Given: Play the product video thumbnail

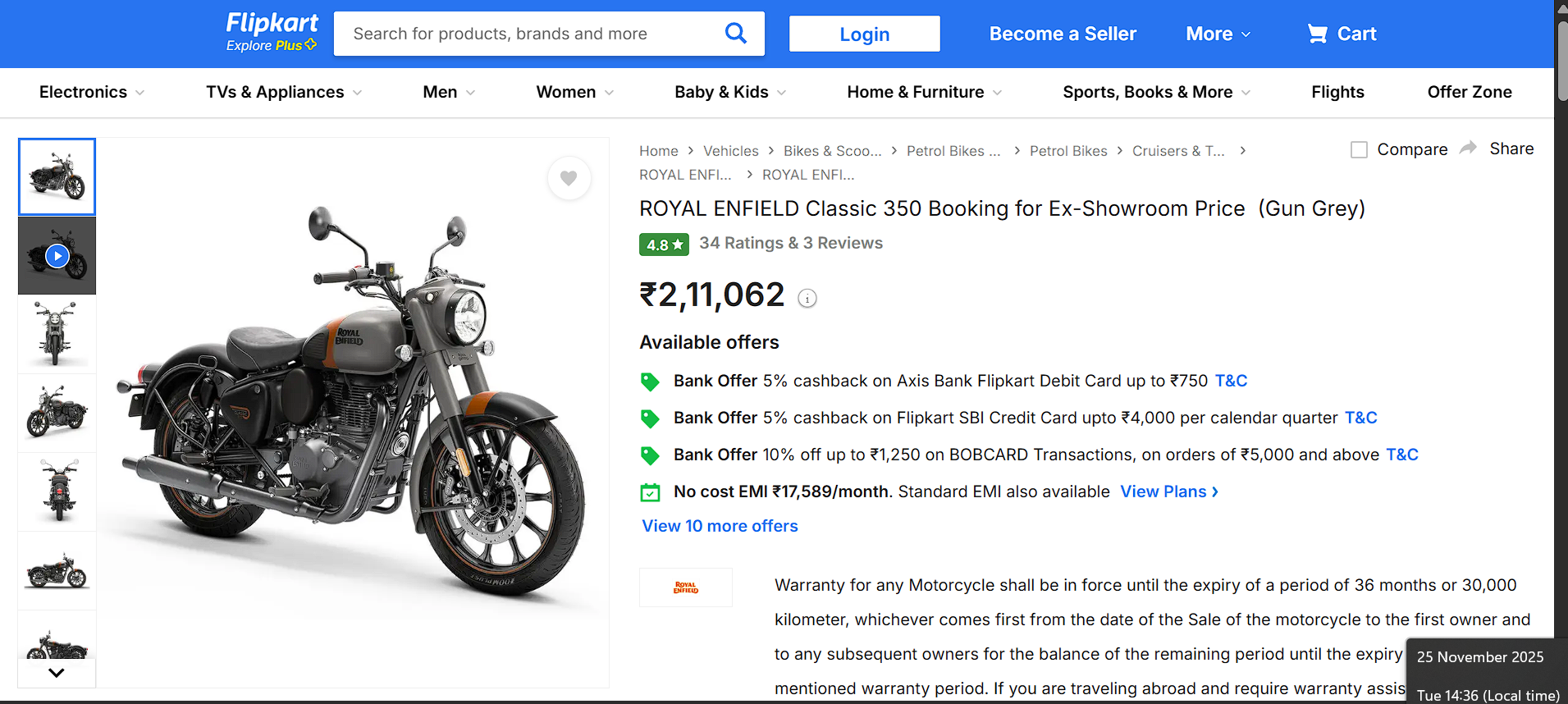Looking at the screenshot, I should pyautogui.click(x=57, y=256).
